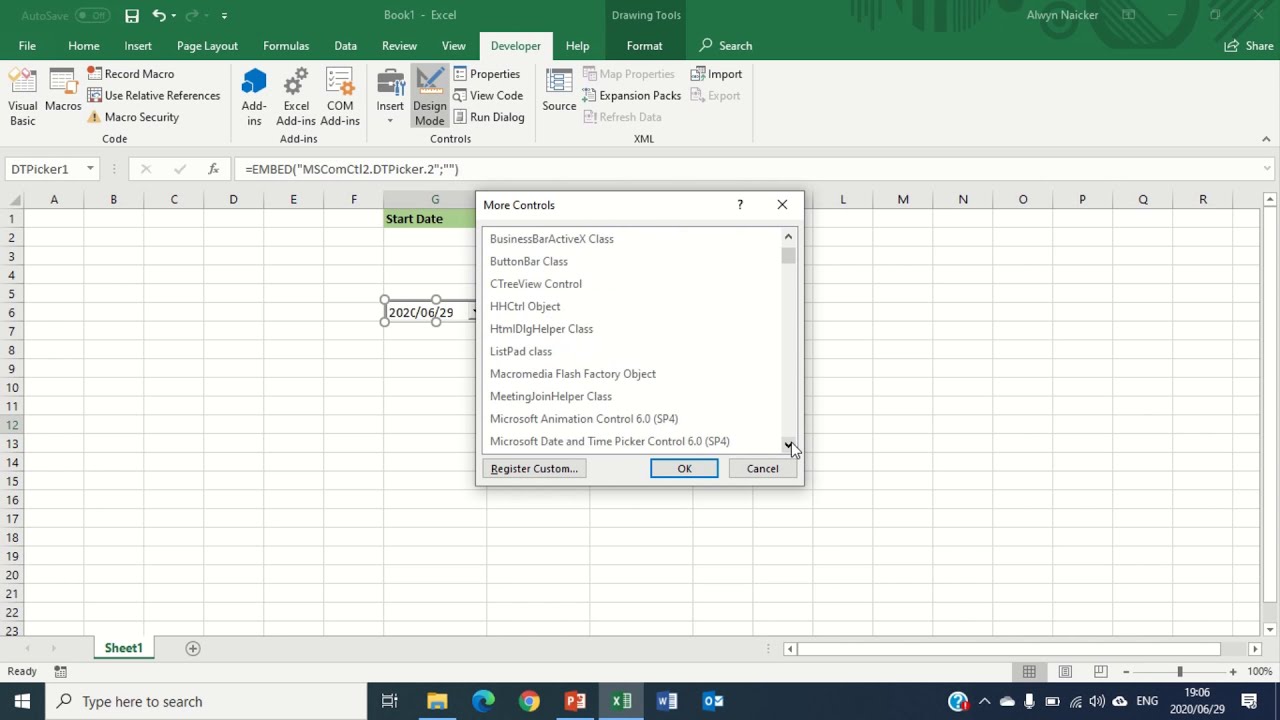Open Macro Security settings
1280x720 pixels.
tap(93, 117)
